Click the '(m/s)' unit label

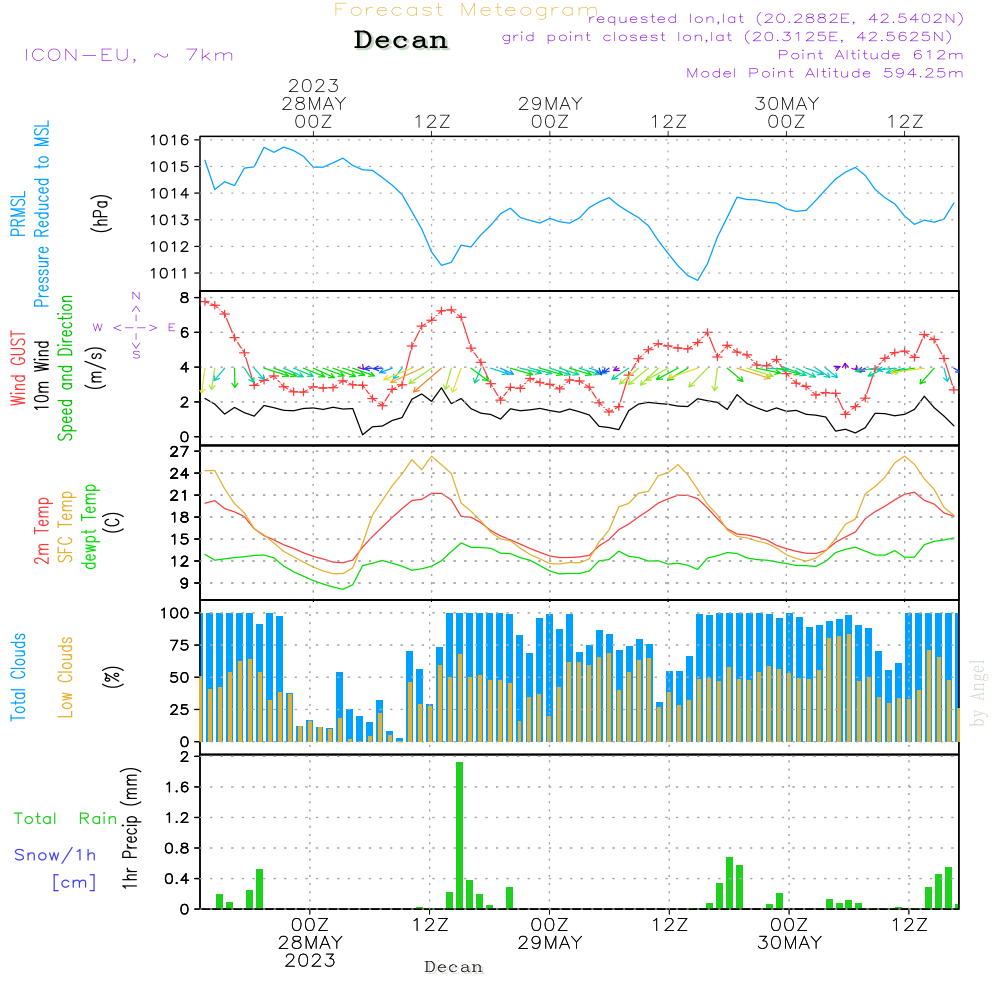tap(96, 368)
